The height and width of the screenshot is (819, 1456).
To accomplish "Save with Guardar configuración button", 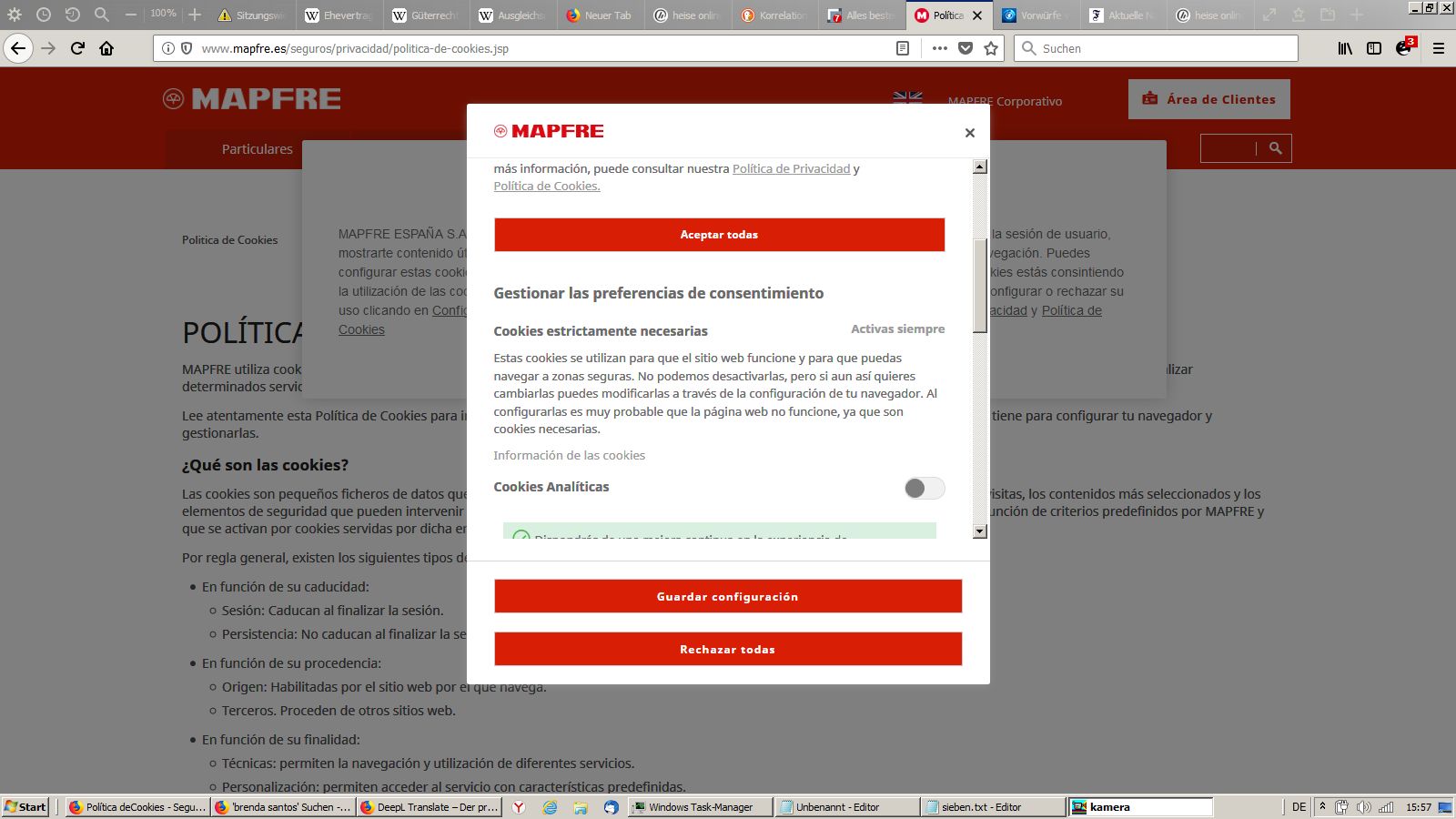I will (x=727, y=597).
